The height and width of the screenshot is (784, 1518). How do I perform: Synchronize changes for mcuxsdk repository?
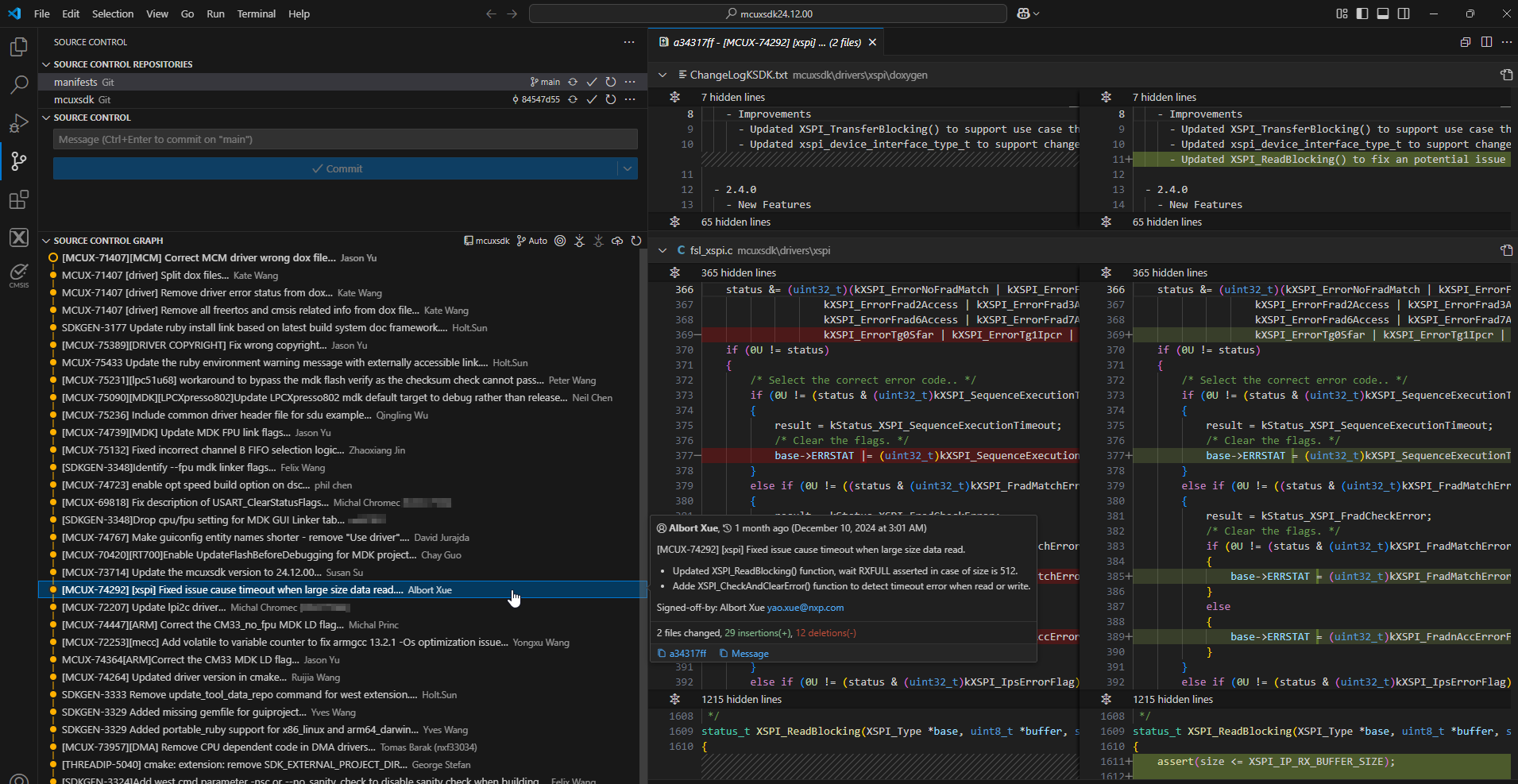pyautogui.click(x=573, y=99)
